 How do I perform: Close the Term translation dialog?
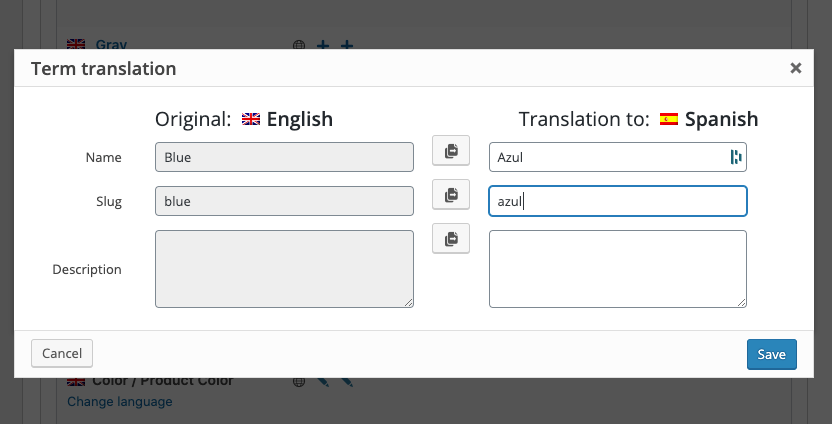796,68
